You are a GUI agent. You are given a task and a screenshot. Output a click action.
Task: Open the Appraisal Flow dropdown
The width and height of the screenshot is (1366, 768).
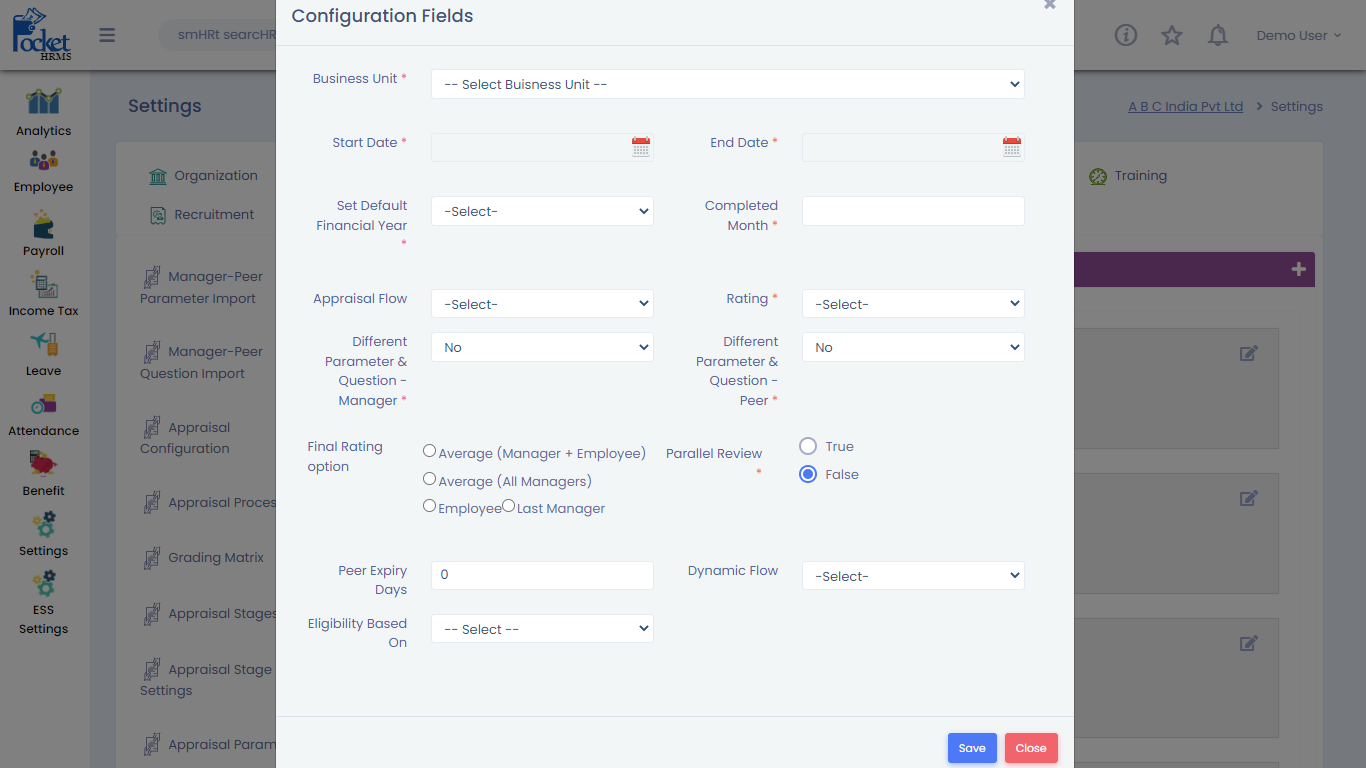pyautogui.click(x=542, y=304)
